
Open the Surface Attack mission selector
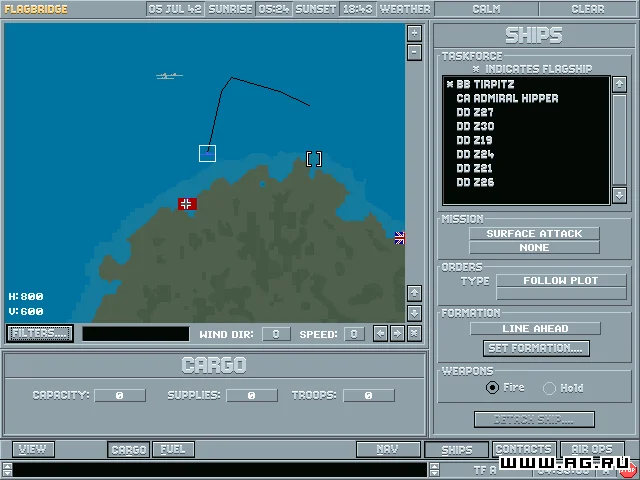(534, 234)
